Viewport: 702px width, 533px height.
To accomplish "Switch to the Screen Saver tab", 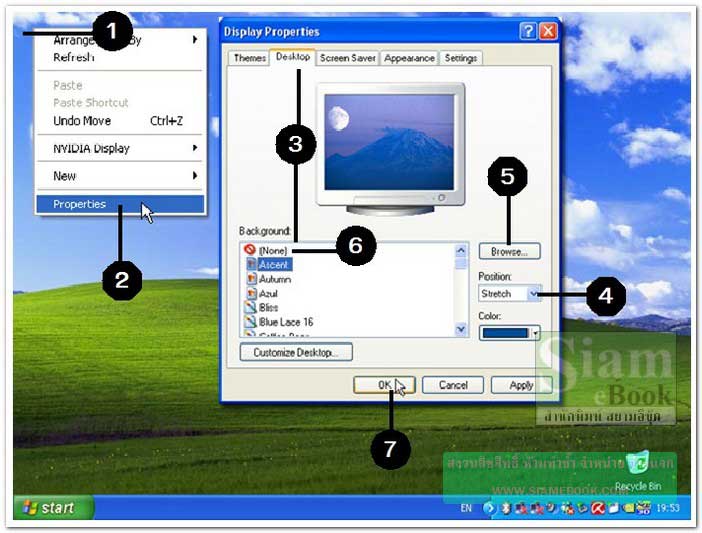I will [347, 58].
